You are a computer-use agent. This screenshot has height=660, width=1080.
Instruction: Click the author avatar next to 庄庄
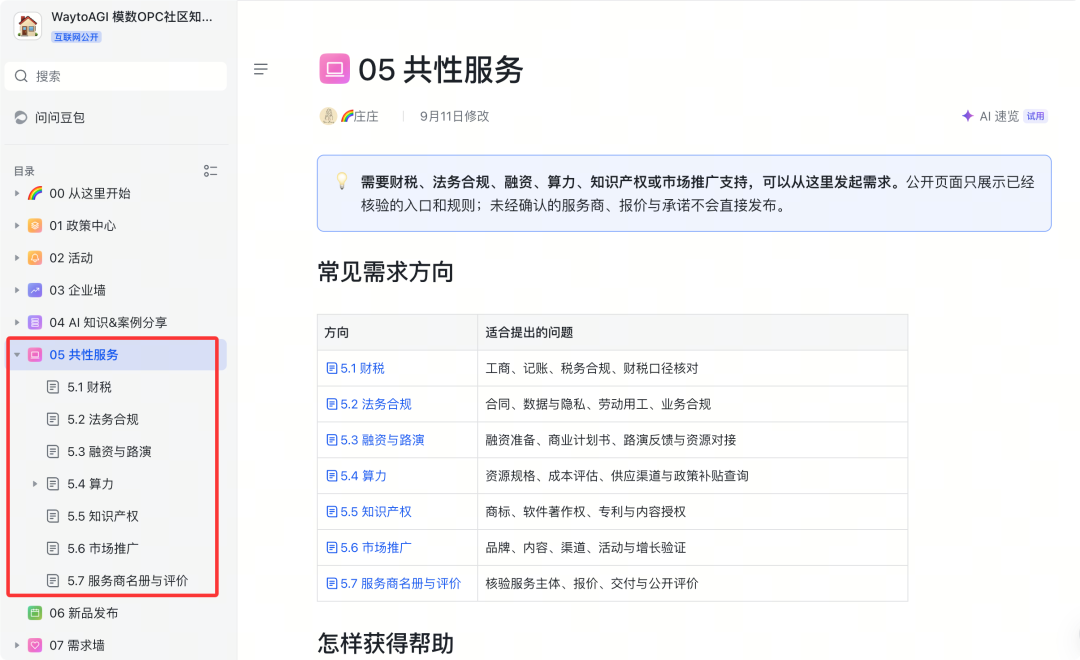(x=328, y=116)
